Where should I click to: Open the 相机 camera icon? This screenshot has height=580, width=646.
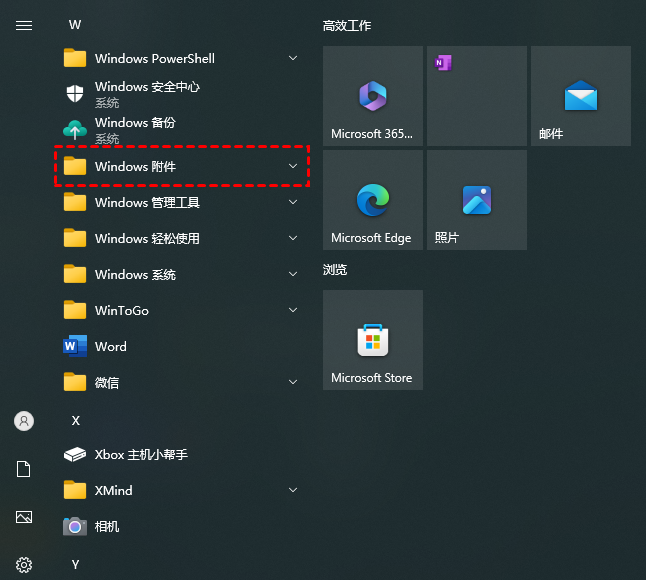pos(75,526)
